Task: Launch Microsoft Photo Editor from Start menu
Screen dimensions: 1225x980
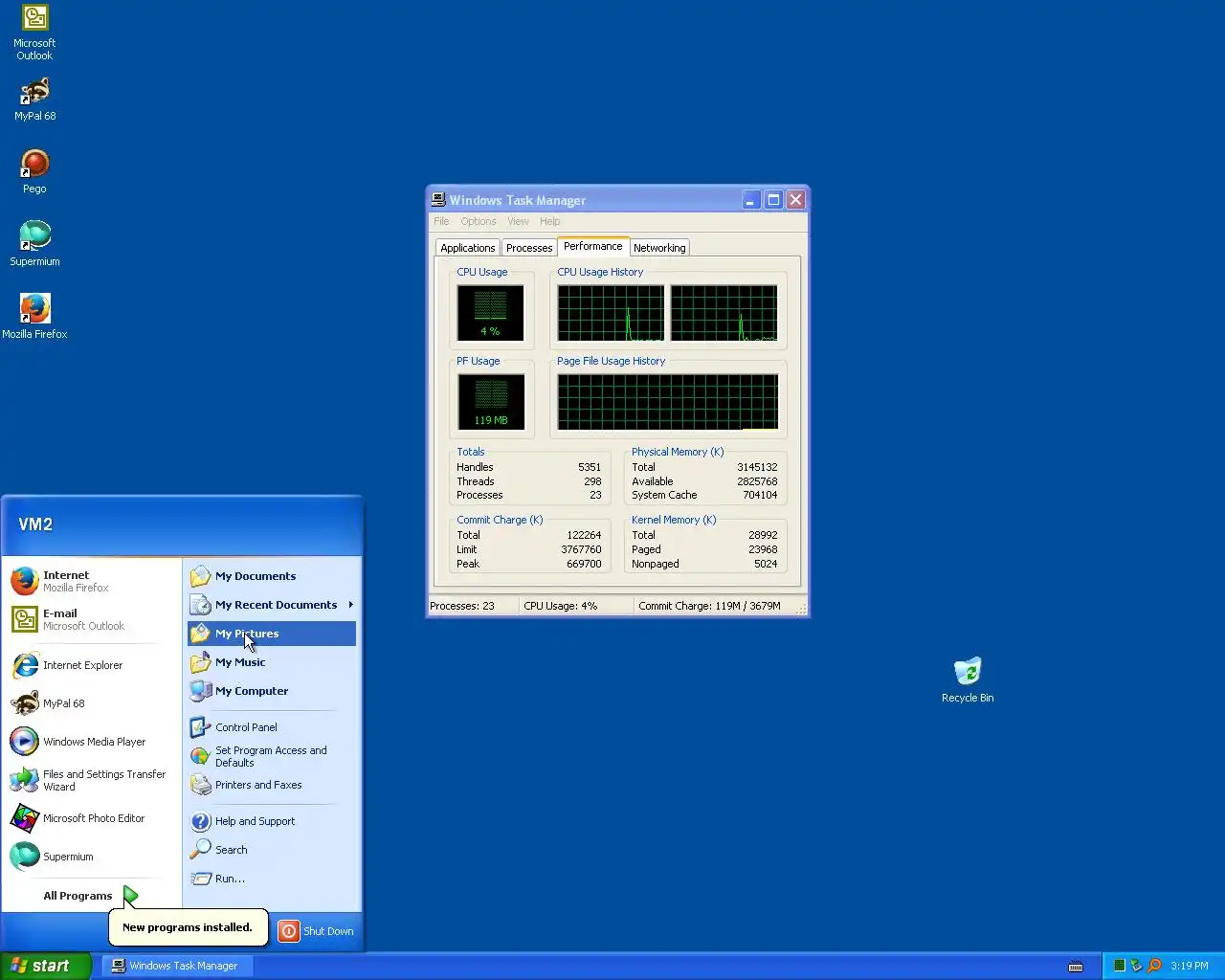Action: (x=92, y=818)
